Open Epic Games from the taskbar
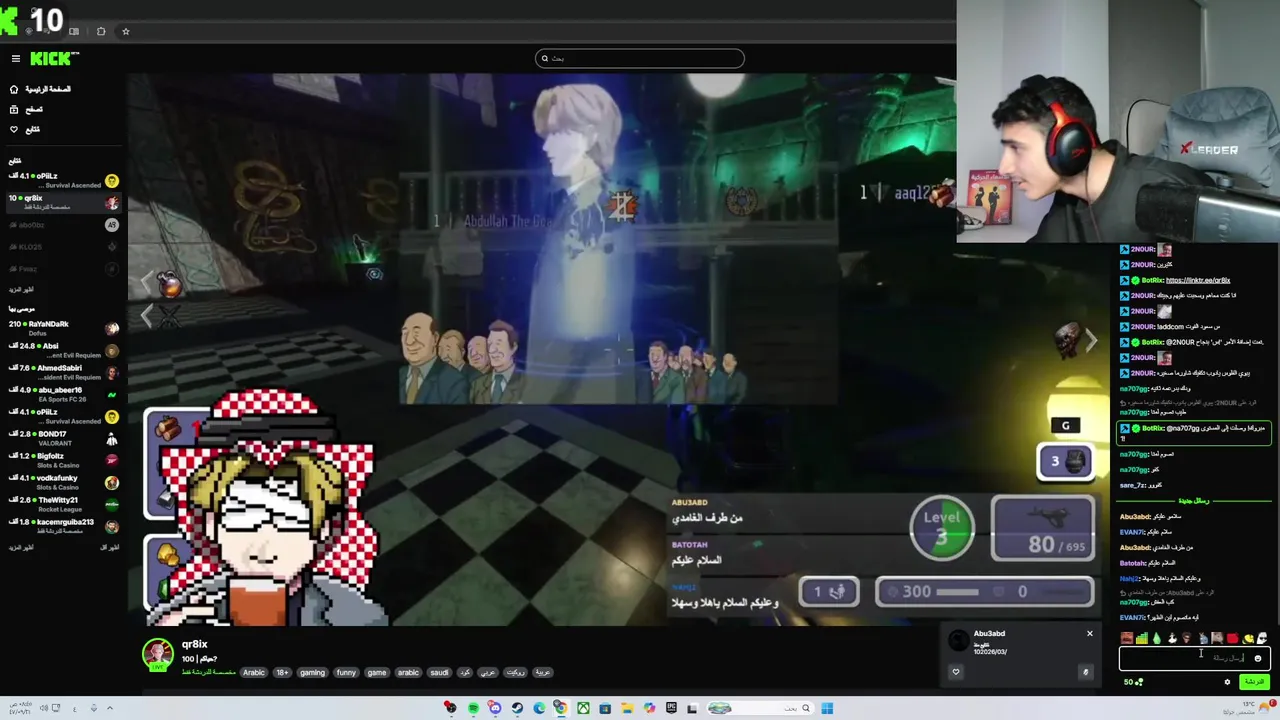 (x=671, y=708)
